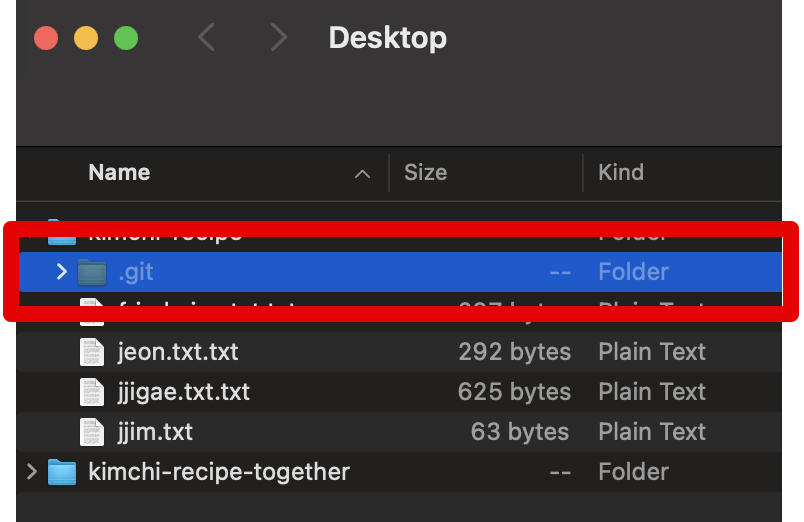Image resolution: width=804 pixels, height=522 pixels.
Task: Click the jjigae.txt.txt document icon
Action: (x=92, y=392)
